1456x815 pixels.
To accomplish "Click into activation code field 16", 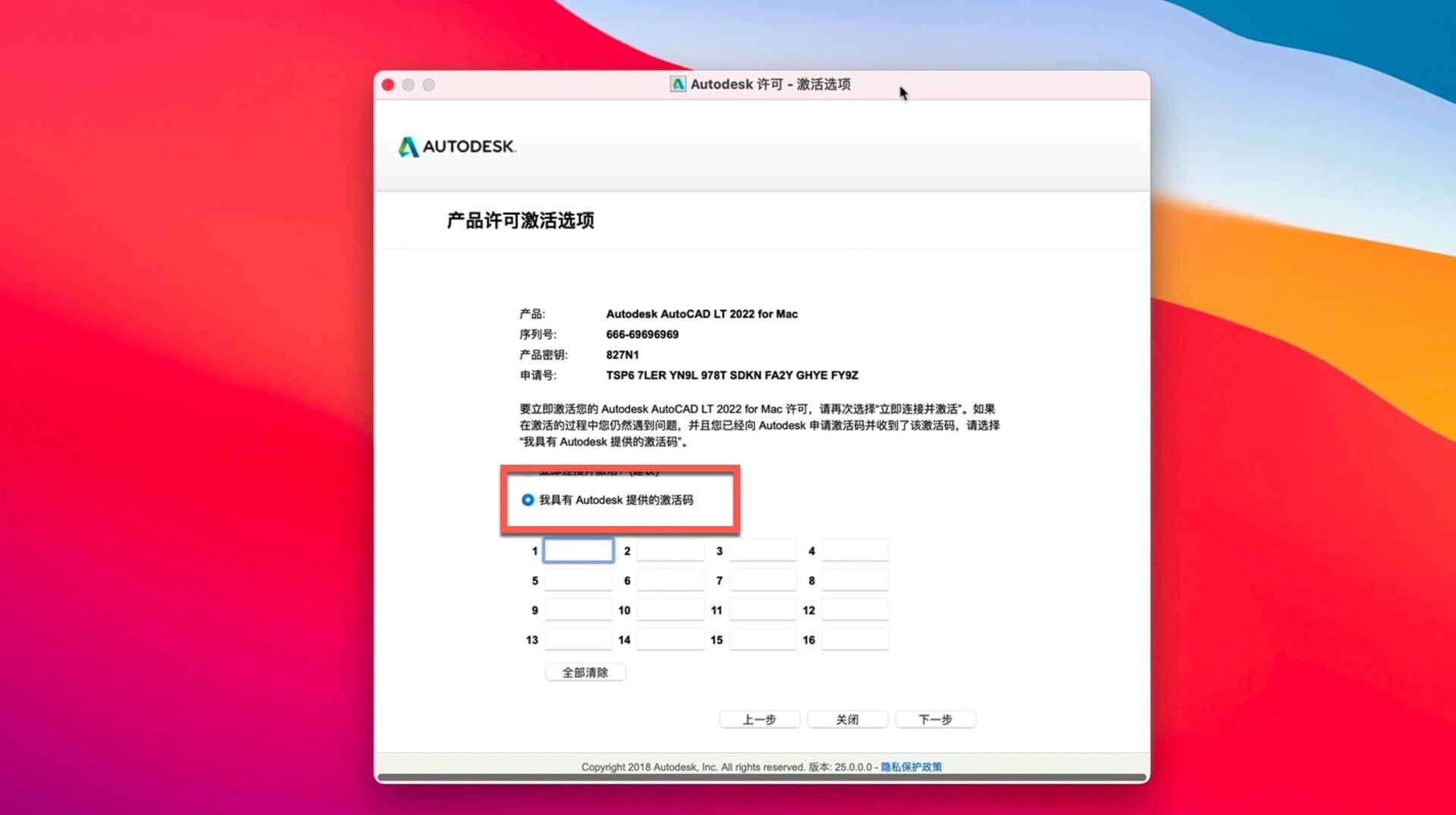I will click(855, 640).
